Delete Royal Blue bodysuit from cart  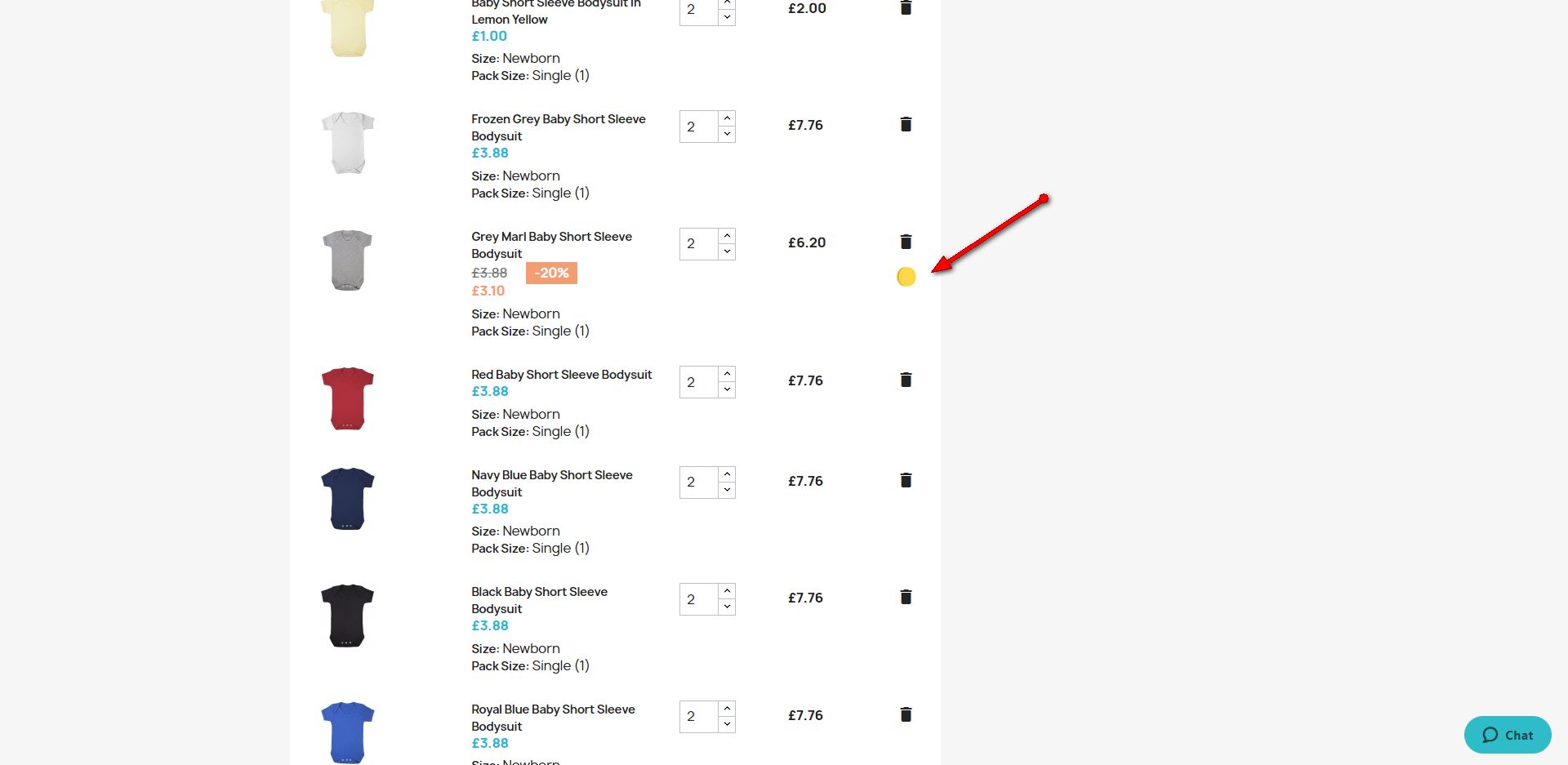point(906,714)
